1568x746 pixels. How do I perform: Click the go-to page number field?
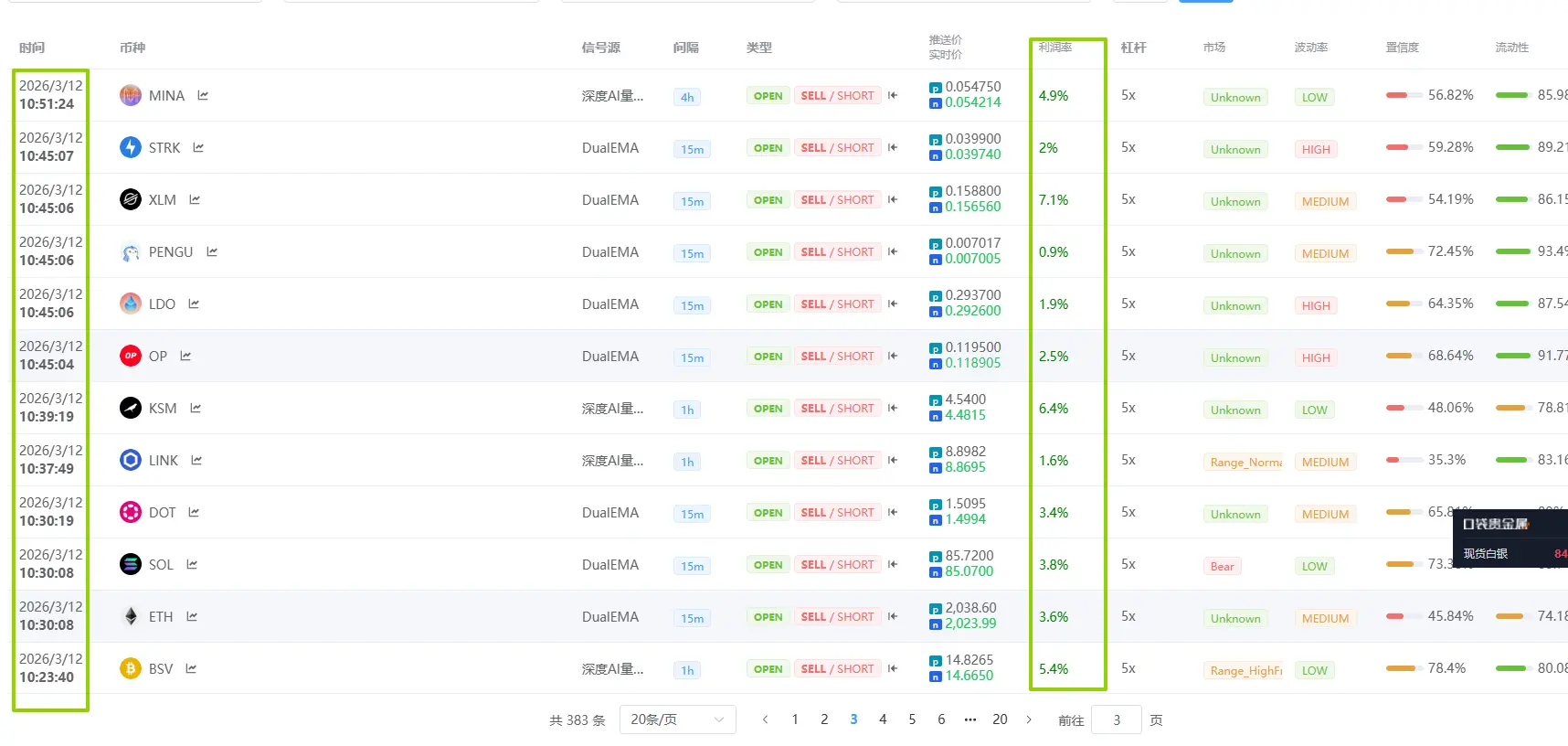point(1117,719)
